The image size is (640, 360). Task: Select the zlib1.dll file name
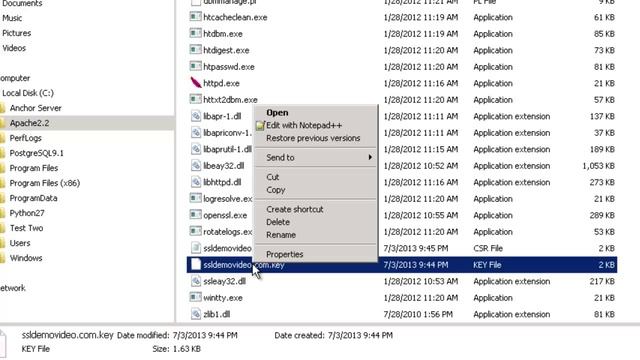point(217,314)
